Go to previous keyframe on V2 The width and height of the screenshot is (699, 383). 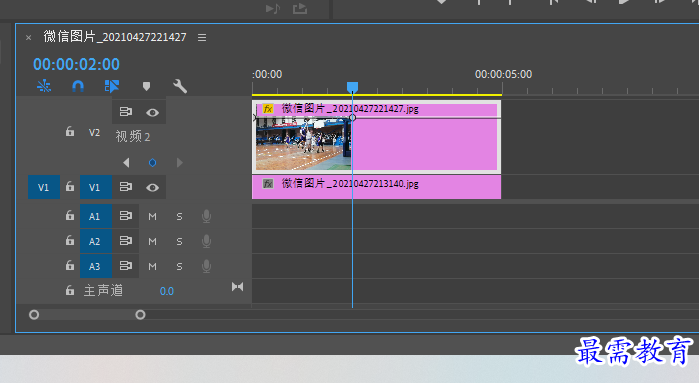[x=126, y=163]
